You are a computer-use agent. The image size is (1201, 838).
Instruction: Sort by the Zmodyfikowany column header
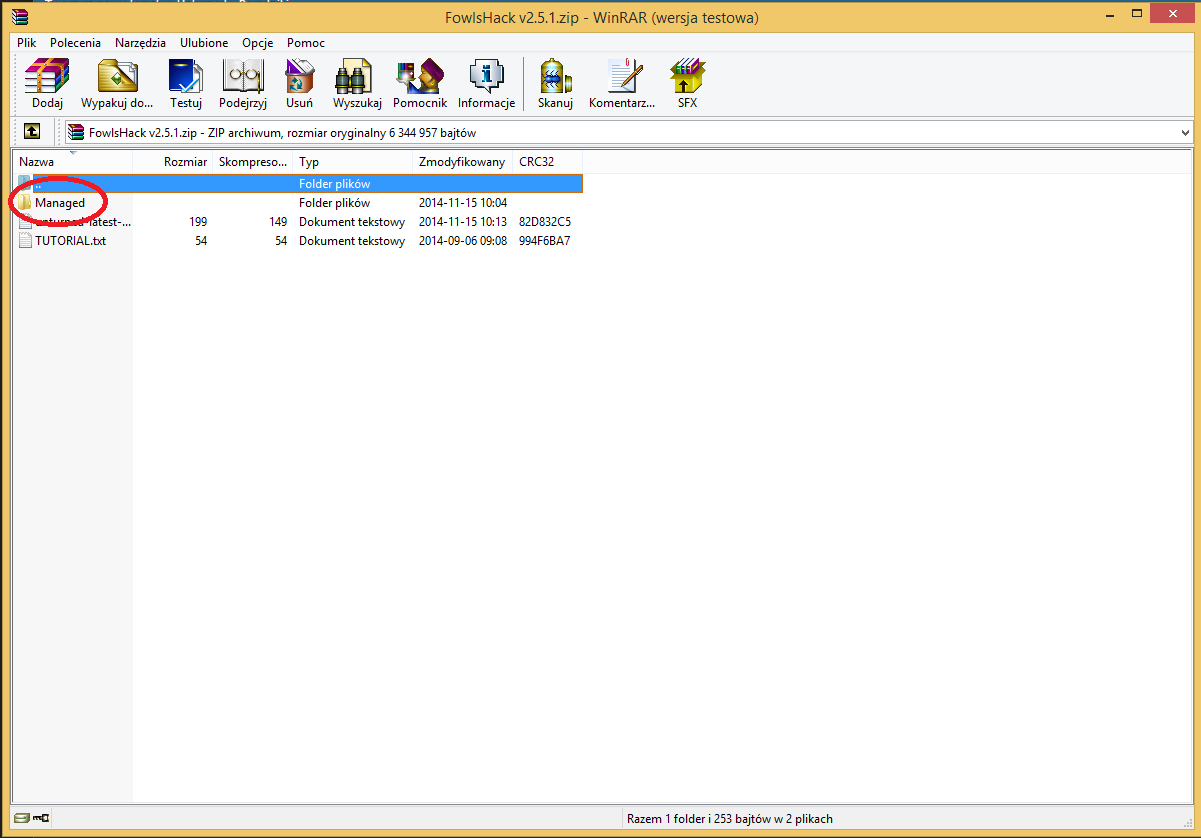(462, 162)
